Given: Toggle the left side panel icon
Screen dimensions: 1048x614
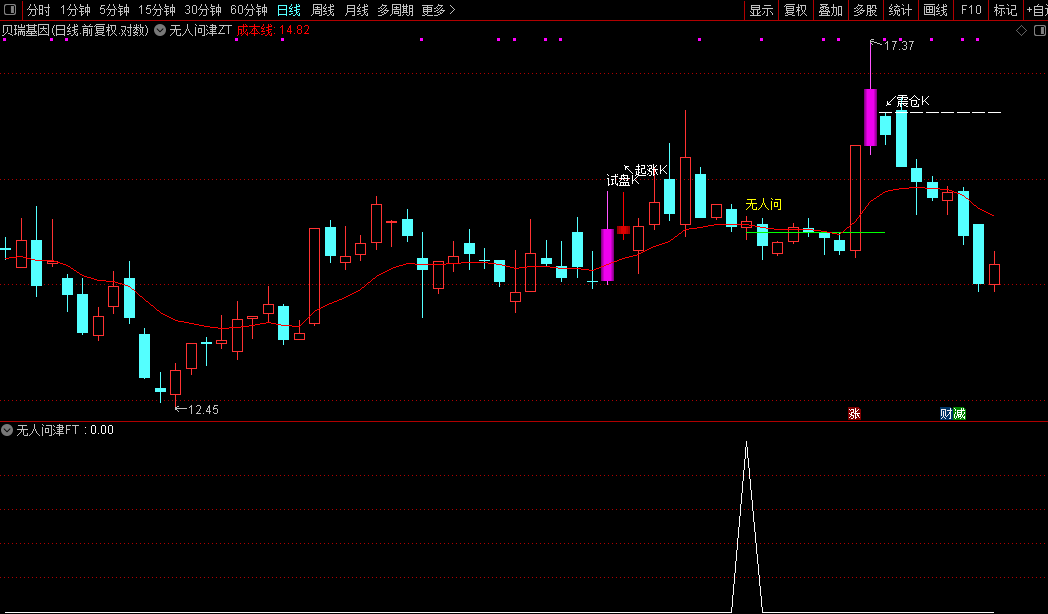Looking at the screenshot, I should click(10, 9).
